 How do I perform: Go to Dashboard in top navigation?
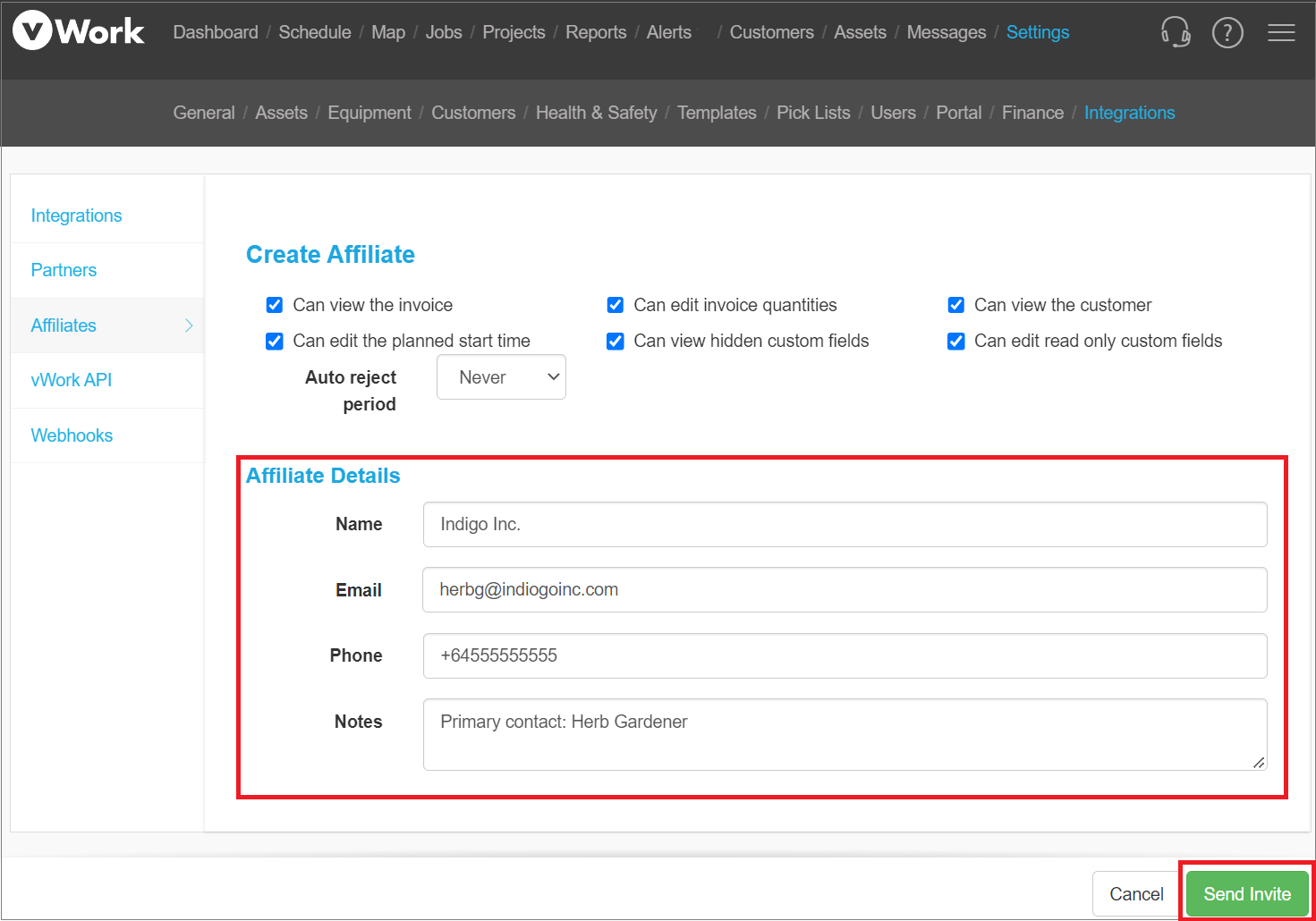coord(216,32)
